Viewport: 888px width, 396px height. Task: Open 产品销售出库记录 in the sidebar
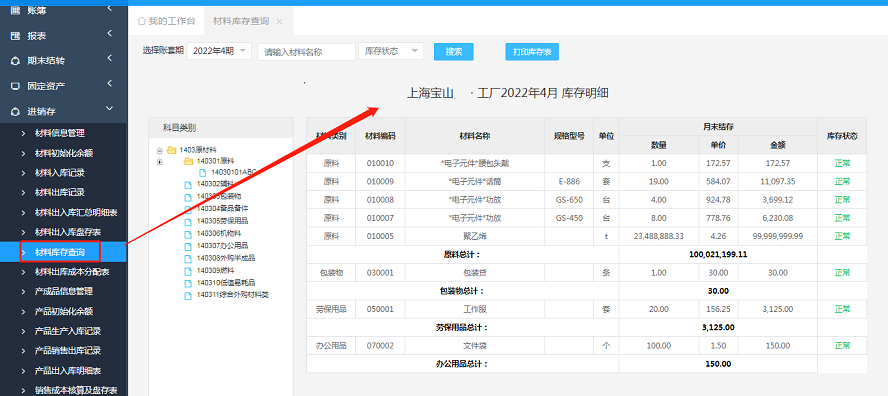tap(68, 351)
